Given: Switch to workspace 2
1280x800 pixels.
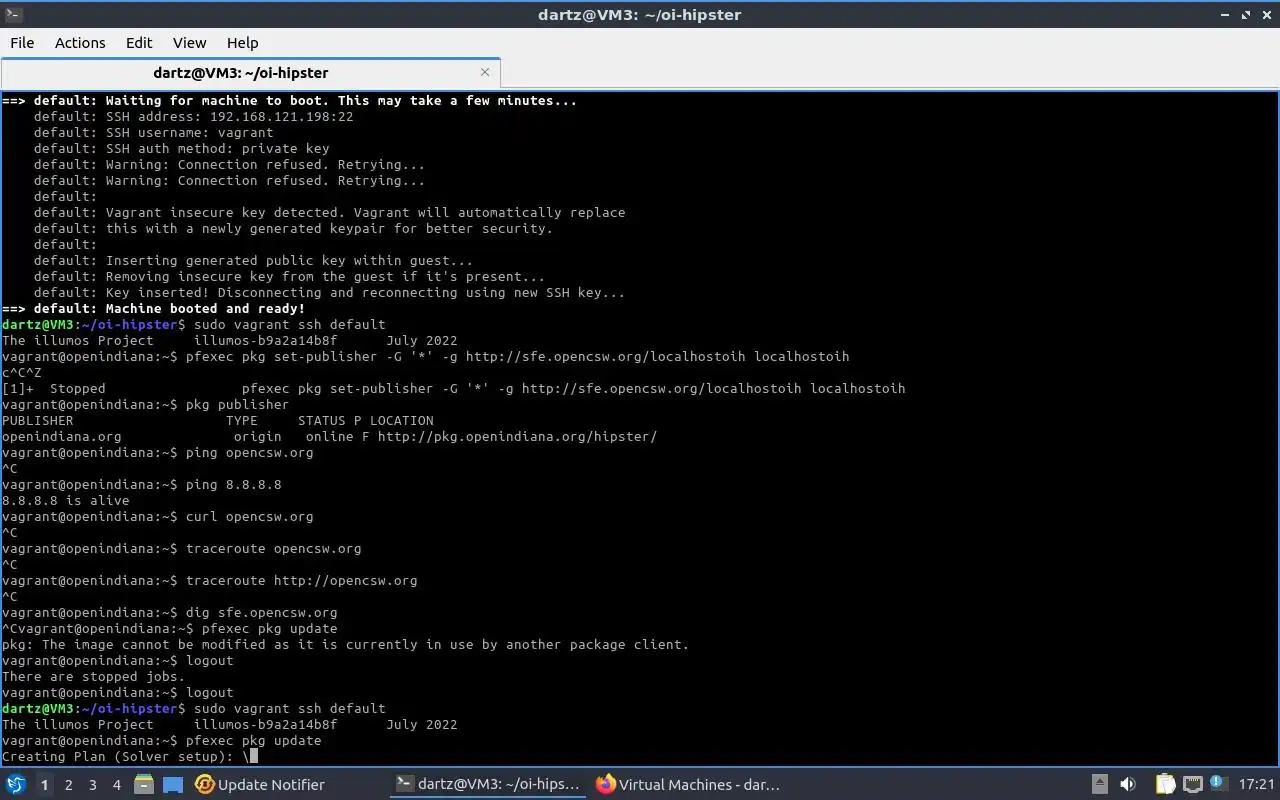Looking at the screenshot, I should point(68,785).
